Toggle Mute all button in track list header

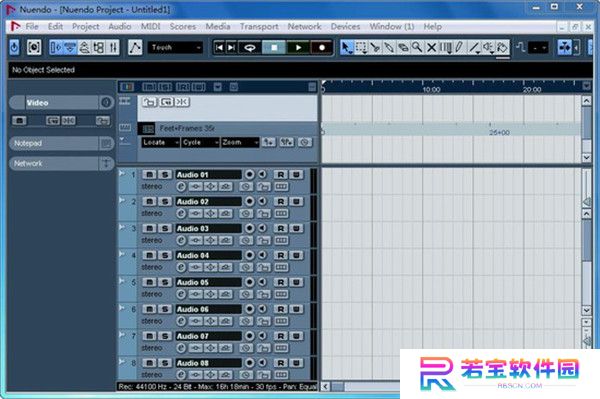[x=149, y=87]
